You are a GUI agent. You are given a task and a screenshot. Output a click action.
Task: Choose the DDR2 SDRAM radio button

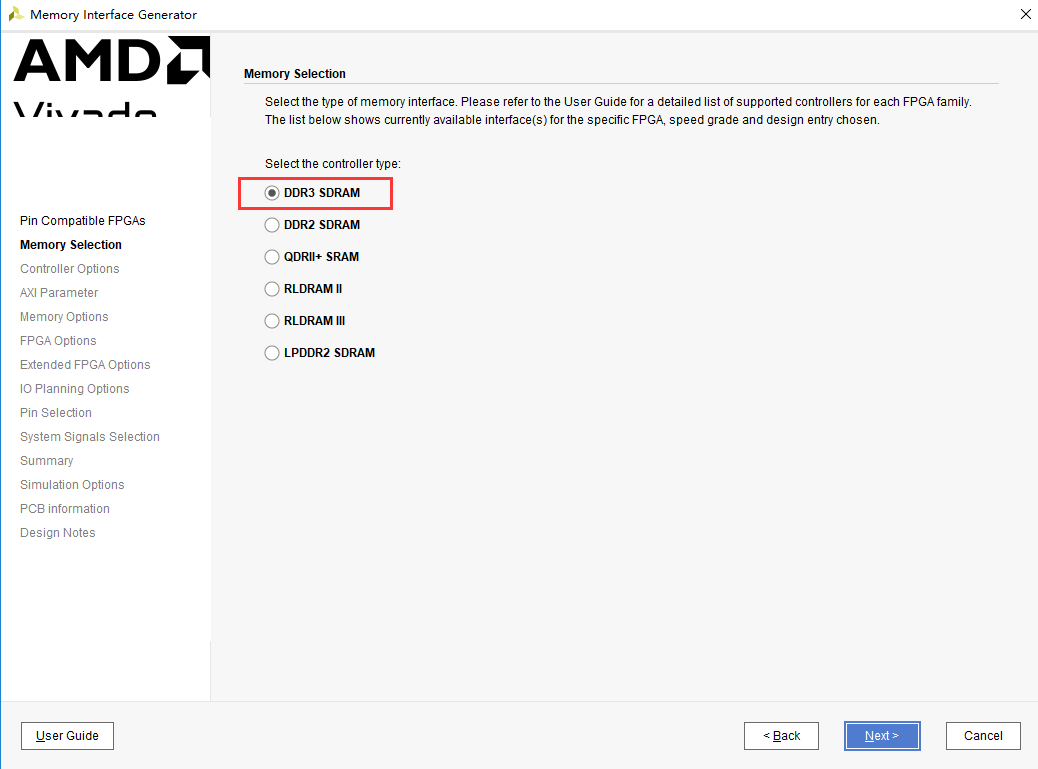[272, 225]
